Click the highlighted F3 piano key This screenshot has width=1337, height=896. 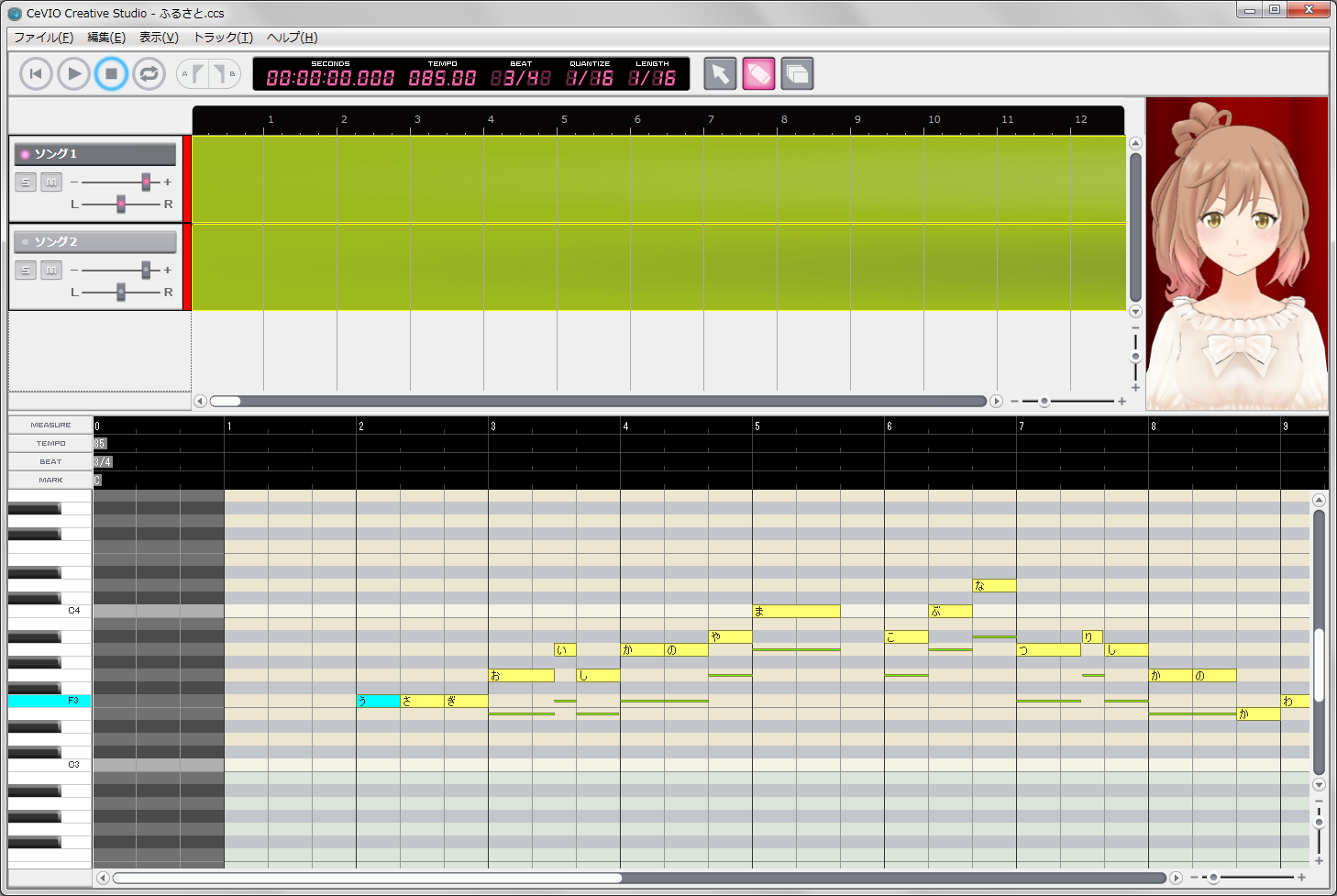[50, 701]
